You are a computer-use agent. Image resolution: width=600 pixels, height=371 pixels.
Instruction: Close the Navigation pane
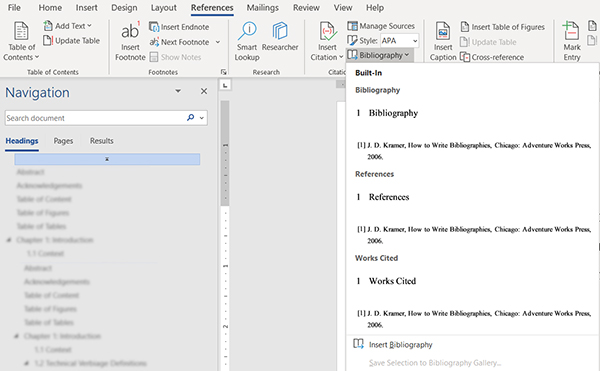pyautogui.click(x=204, y=91)
